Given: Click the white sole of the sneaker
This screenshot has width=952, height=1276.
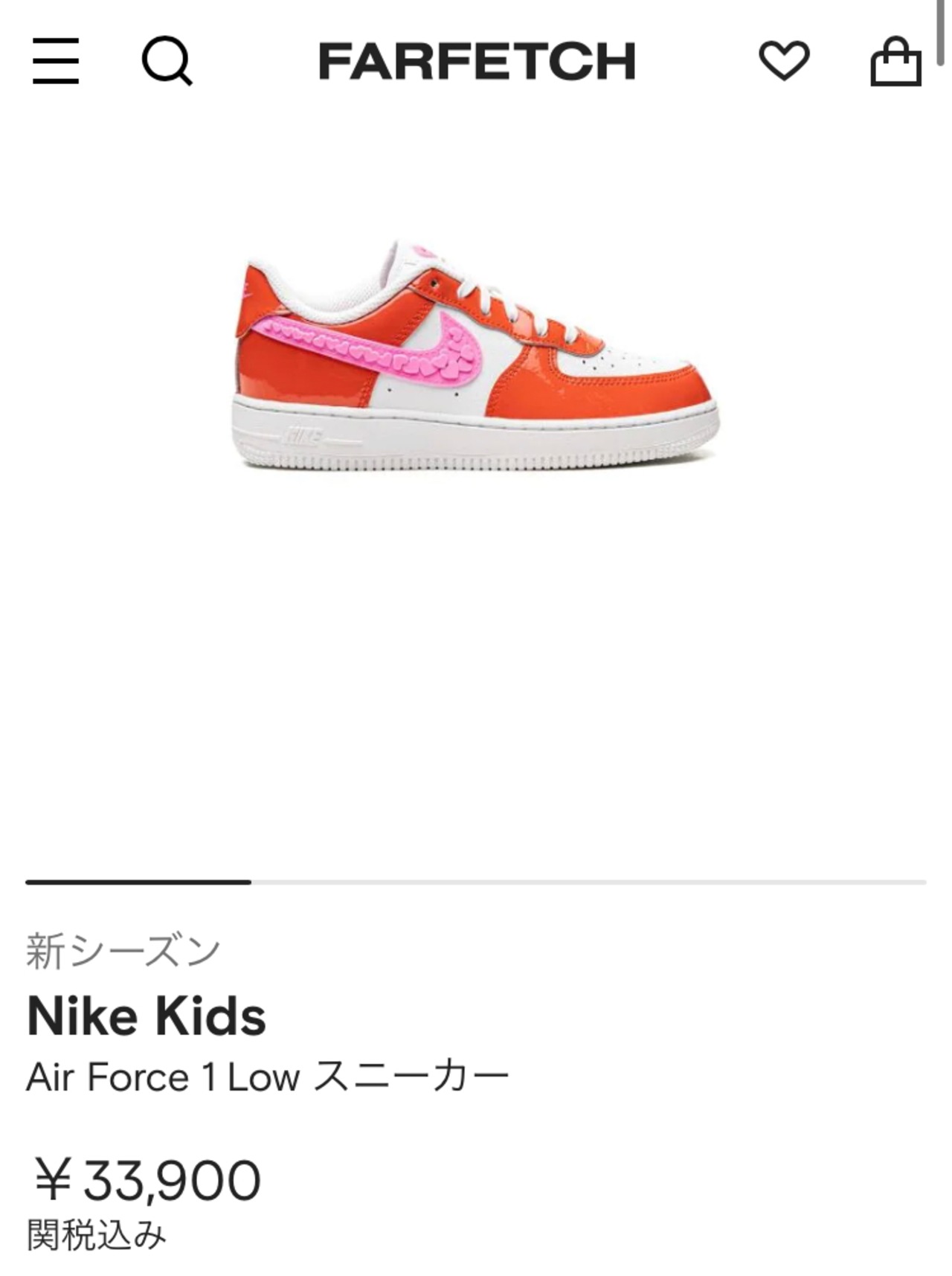Looking at the screenshot, I should [476, 439].
